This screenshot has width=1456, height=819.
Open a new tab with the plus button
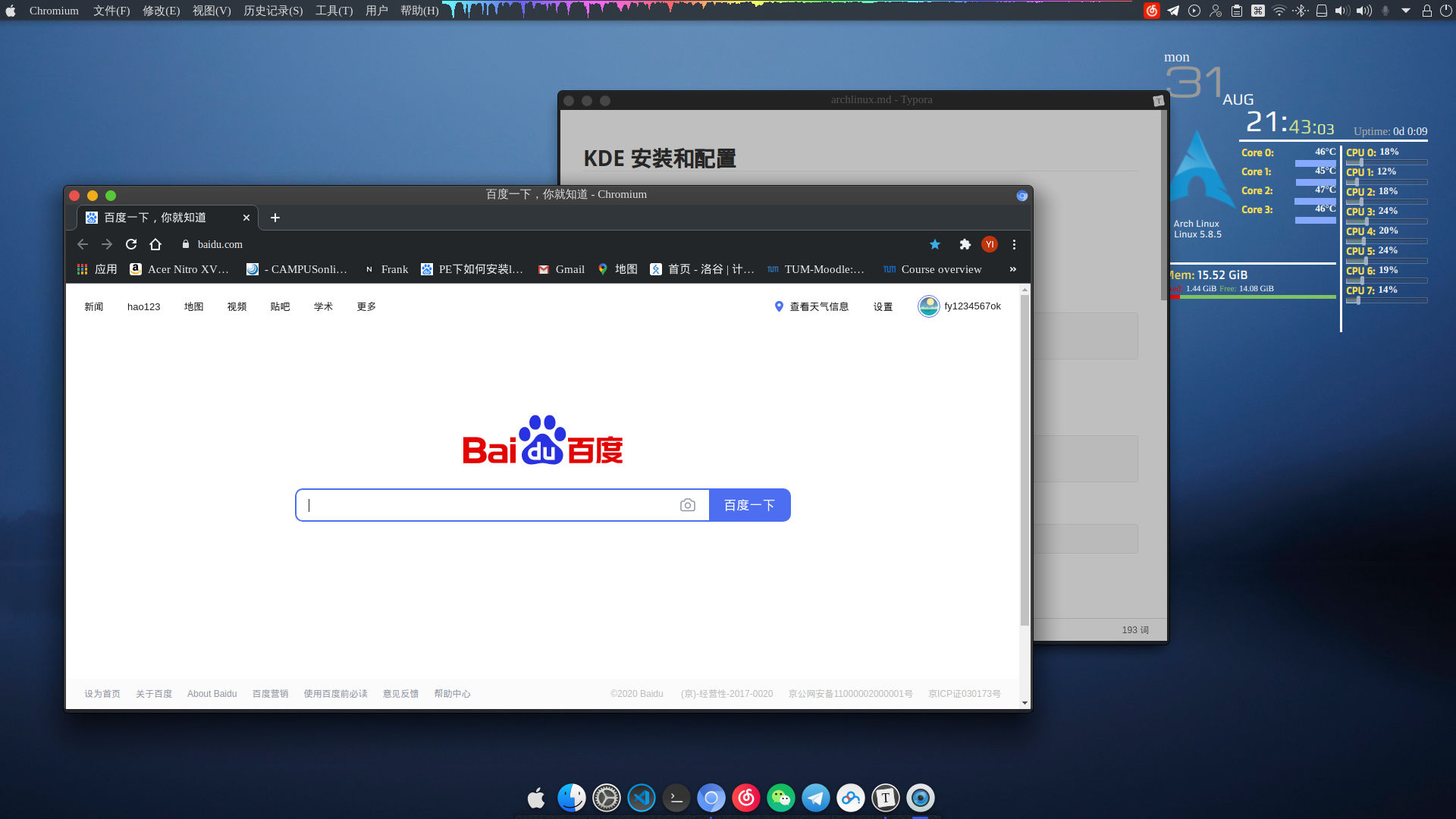(275, 218)
